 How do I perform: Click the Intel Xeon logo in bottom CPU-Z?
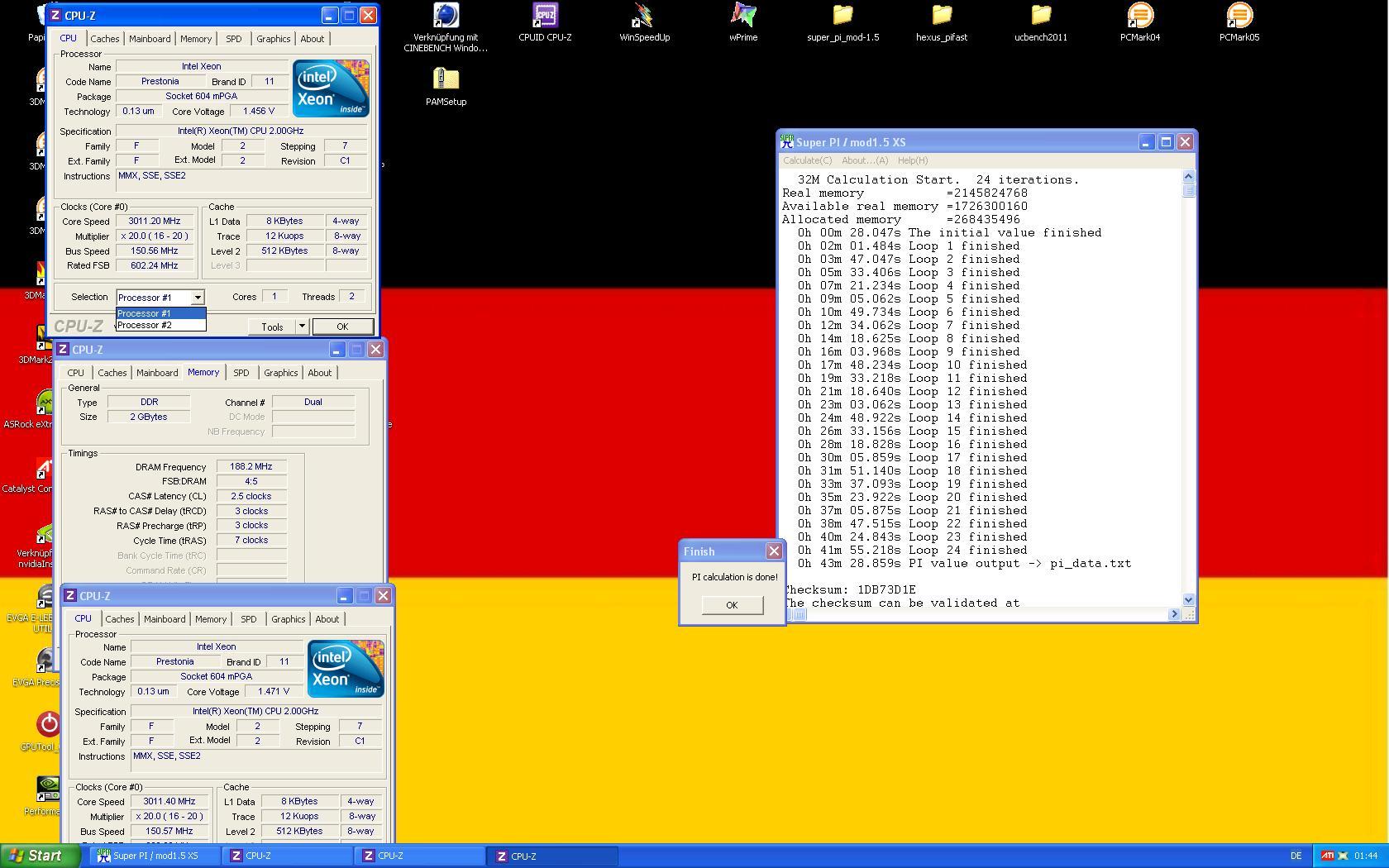click(x=346, y=669)
